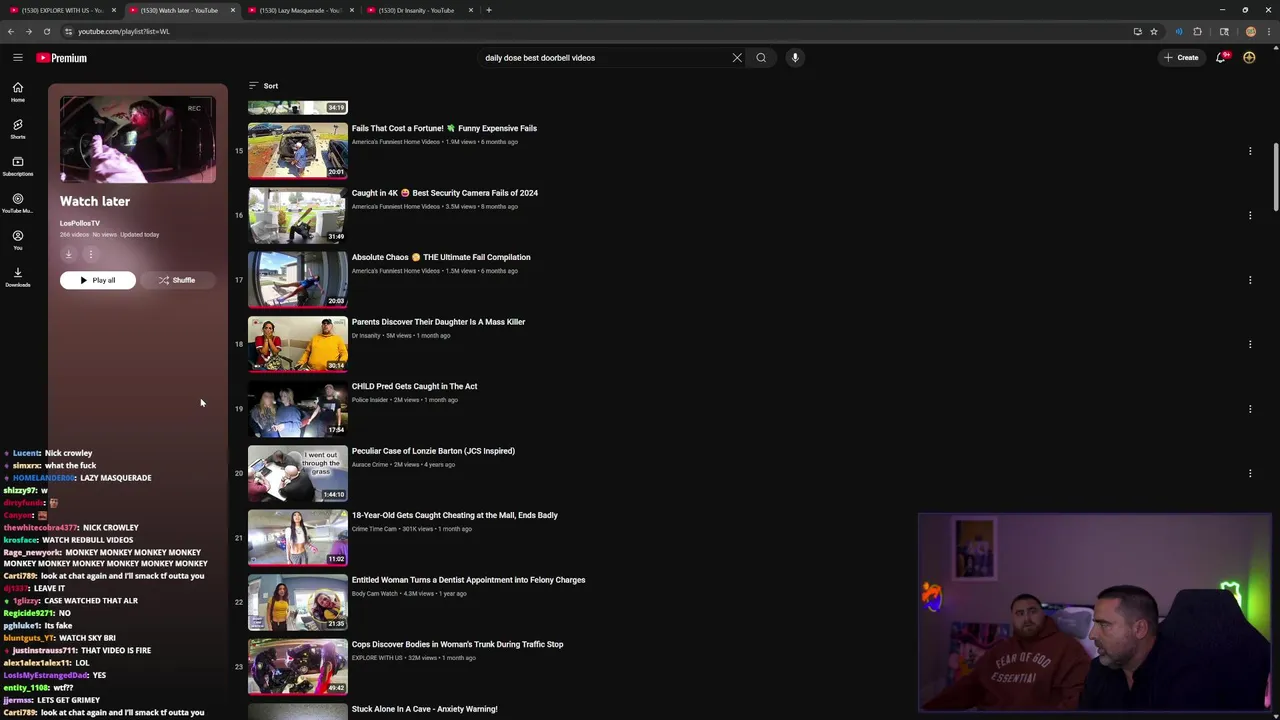Click the YouTube search input field

[x=603, y=58]
